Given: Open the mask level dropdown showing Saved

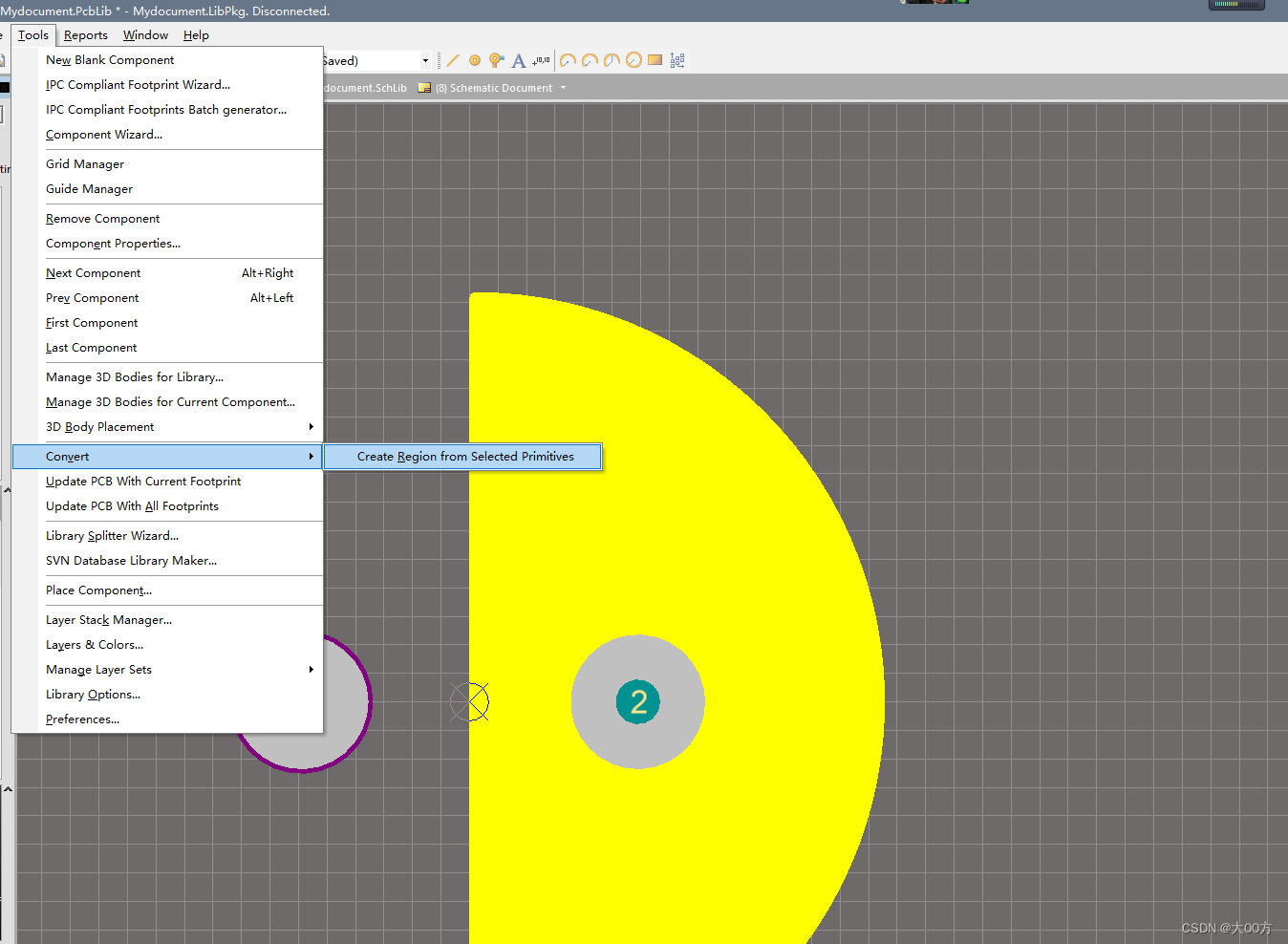Looking at the screenshot, I should tap(424, 59).
